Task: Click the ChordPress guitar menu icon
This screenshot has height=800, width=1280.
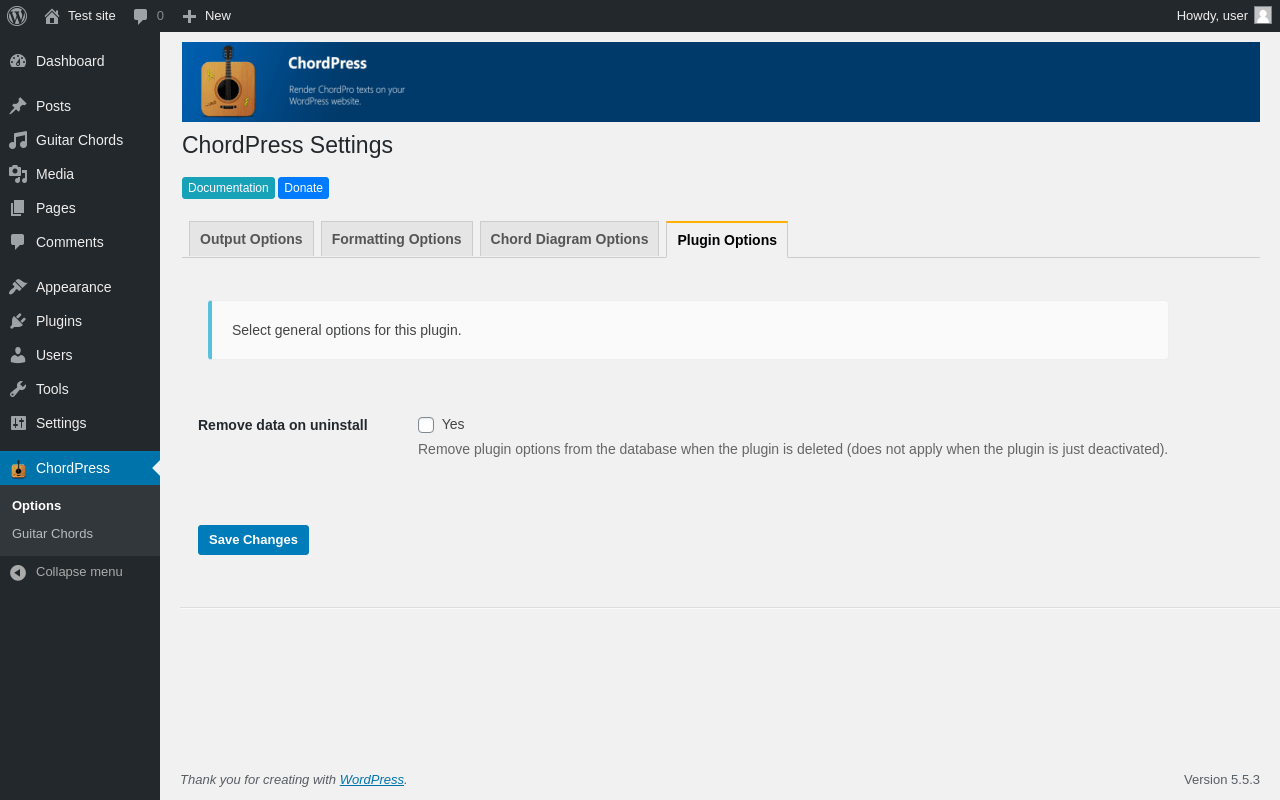Action: tap(18, 468)
